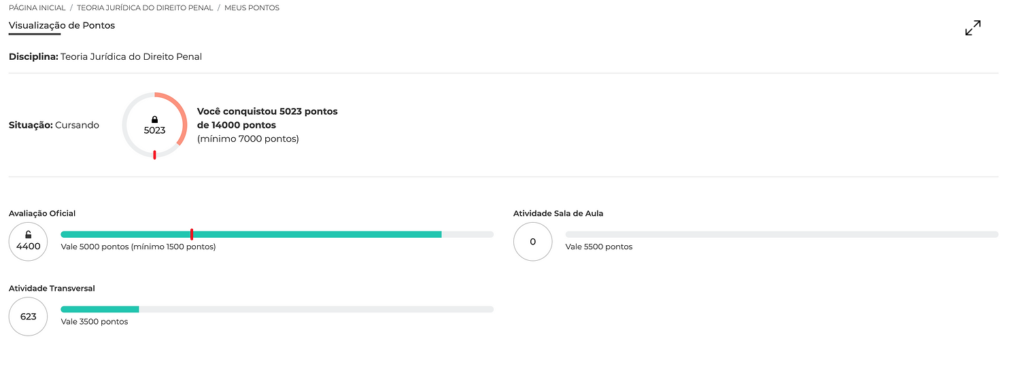1024x379 pixels.
Task: Click the Avaliação Oficial heading
Action: coord(42,214)
